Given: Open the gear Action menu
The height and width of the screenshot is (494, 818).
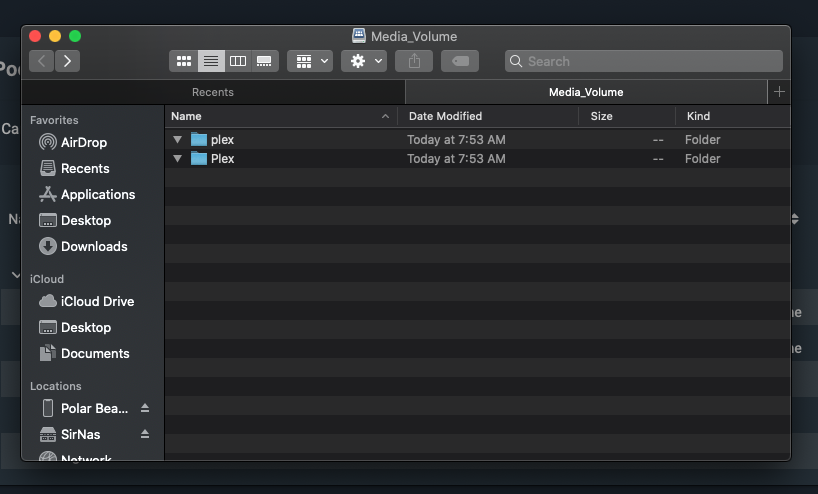Looking at the screenshot, I should [362, 61].
